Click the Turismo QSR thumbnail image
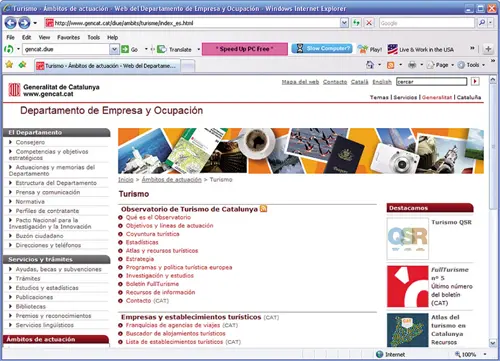The height and width of the screenshot is (361, 500). [x=408, y=239]
